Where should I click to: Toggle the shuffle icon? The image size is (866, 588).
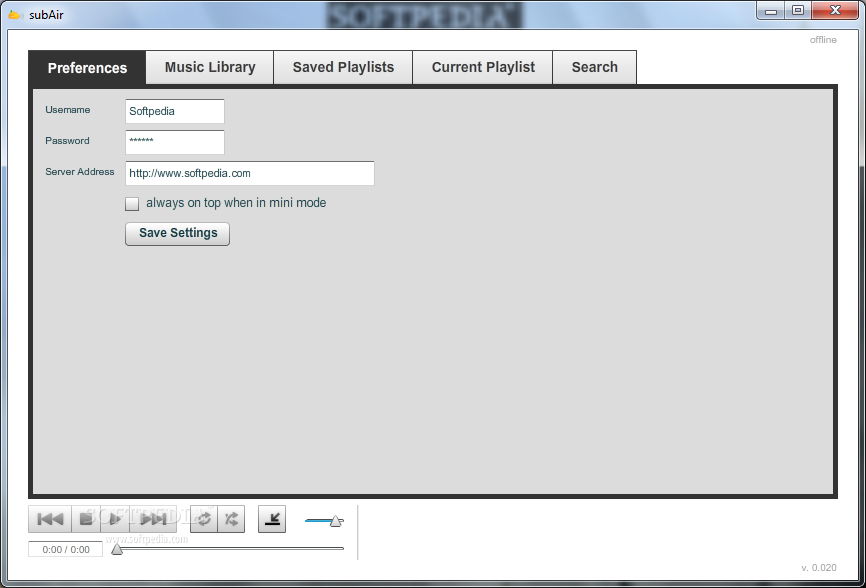(x=231, y=519)
